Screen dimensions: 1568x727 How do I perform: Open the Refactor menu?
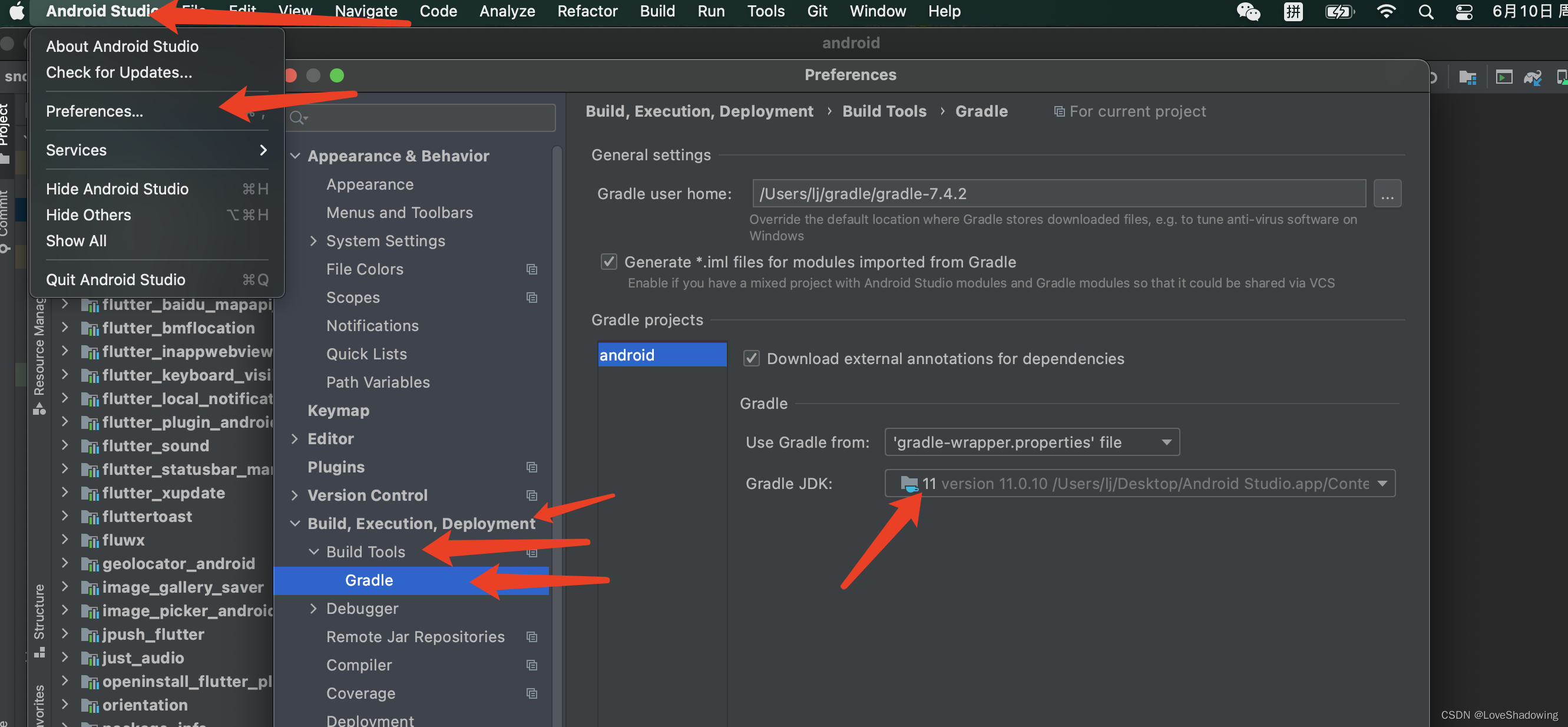[587, 11]
